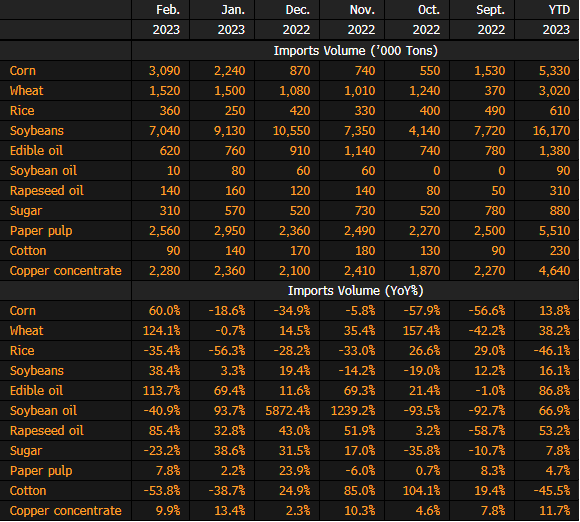Select Soybeans YTD value 16,170

(x=552, y=131)
